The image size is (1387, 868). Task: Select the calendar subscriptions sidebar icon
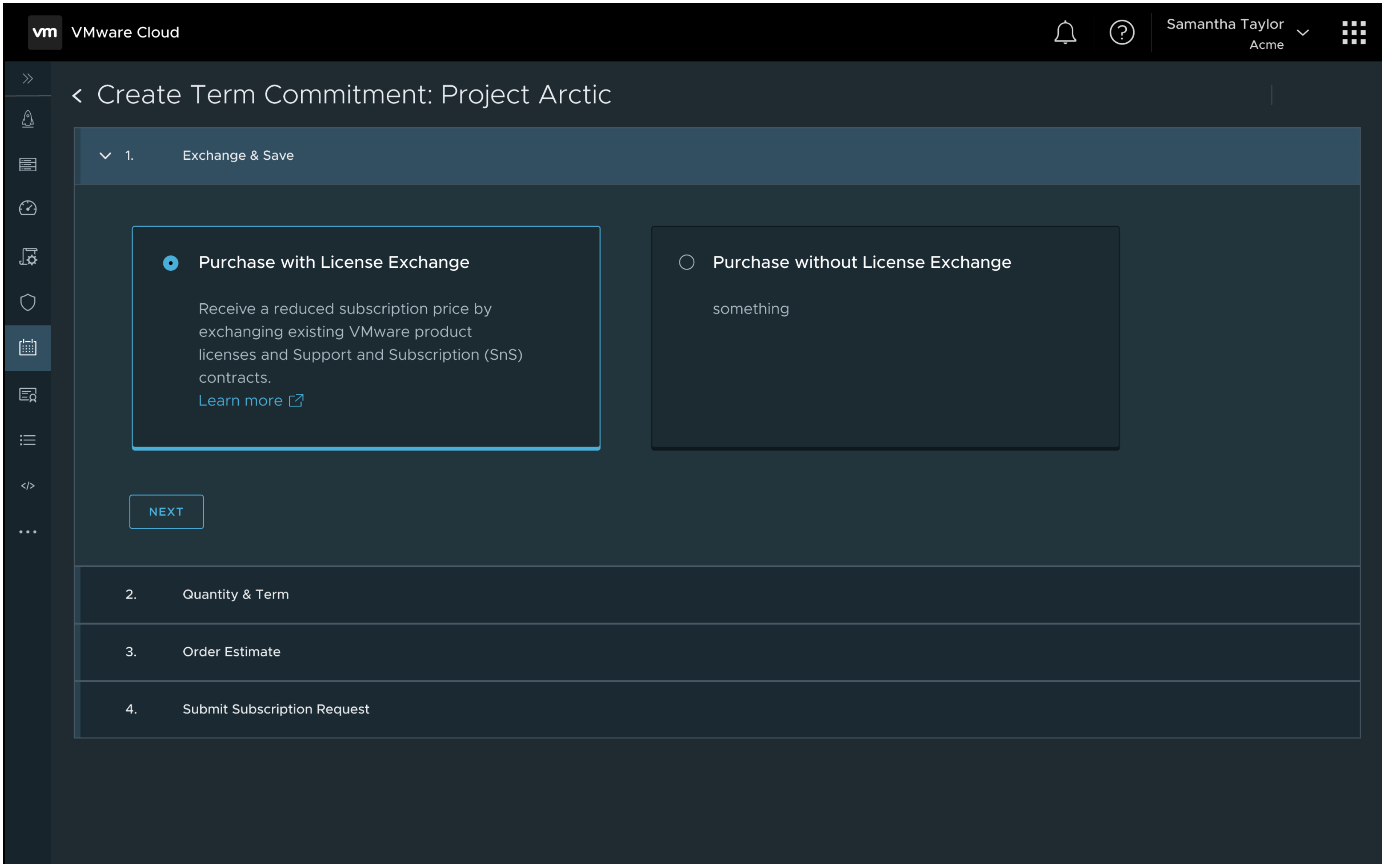coord(27,347)
